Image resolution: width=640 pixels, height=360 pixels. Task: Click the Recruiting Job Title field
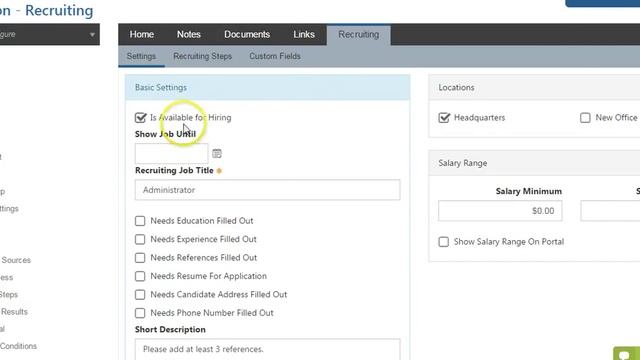coord(267,190)
